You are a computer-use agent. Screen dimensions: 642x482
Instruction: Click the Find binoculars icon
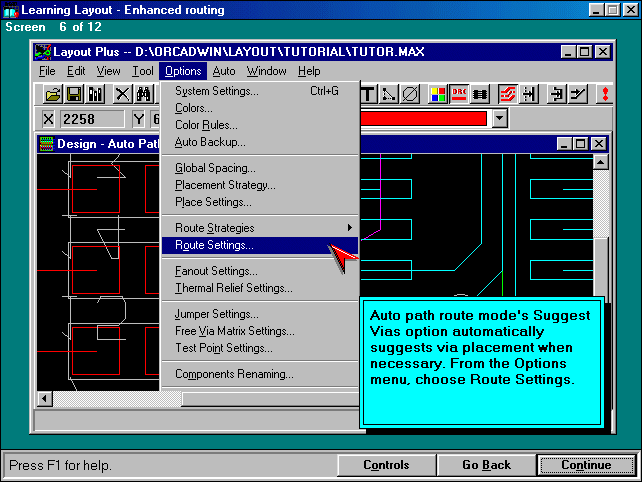coord(144,94)
